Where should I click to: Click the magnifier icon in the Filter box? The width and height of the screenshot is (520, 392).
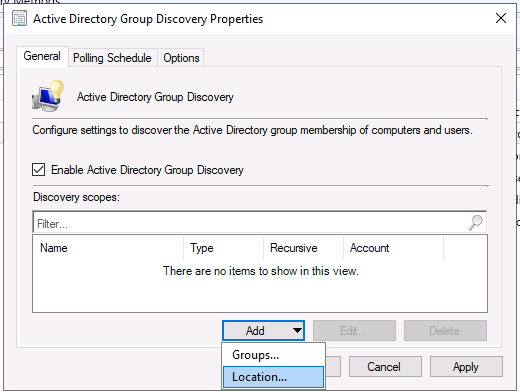pos(476,222)
